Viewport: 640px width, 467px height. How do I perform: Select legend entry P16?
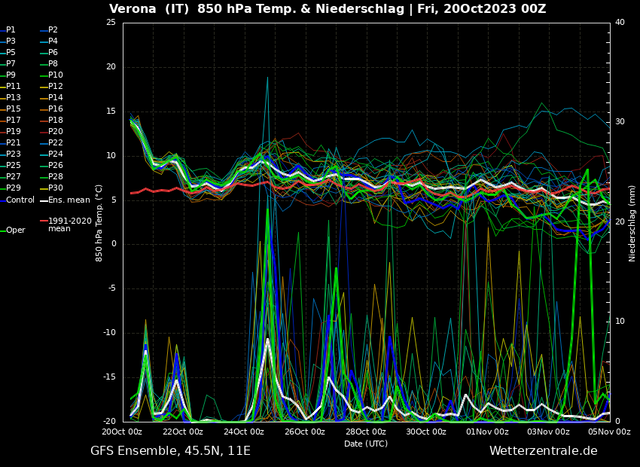tap(51, 109)
